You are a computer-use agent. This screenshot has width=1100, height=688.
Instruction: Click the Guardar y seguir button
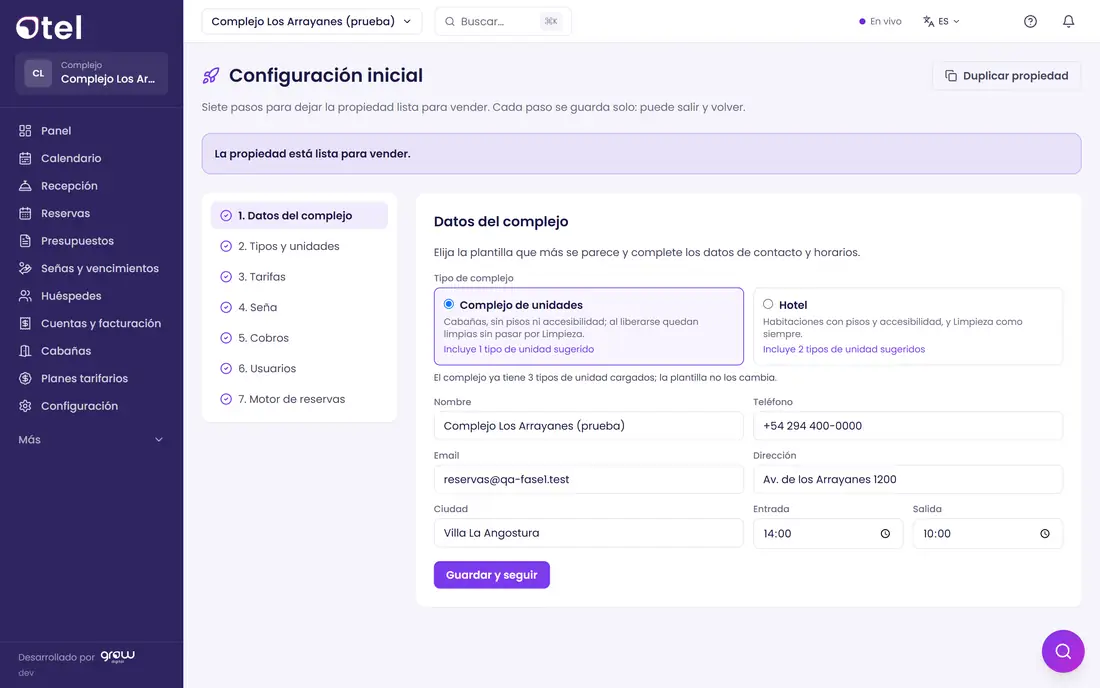click(x=491, y=575)
